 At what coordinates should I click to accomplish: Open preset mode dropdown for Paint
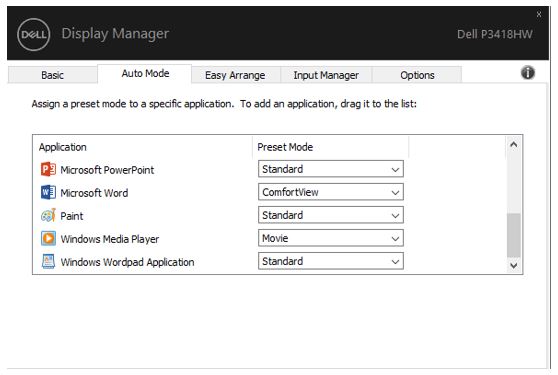[331, 215]
